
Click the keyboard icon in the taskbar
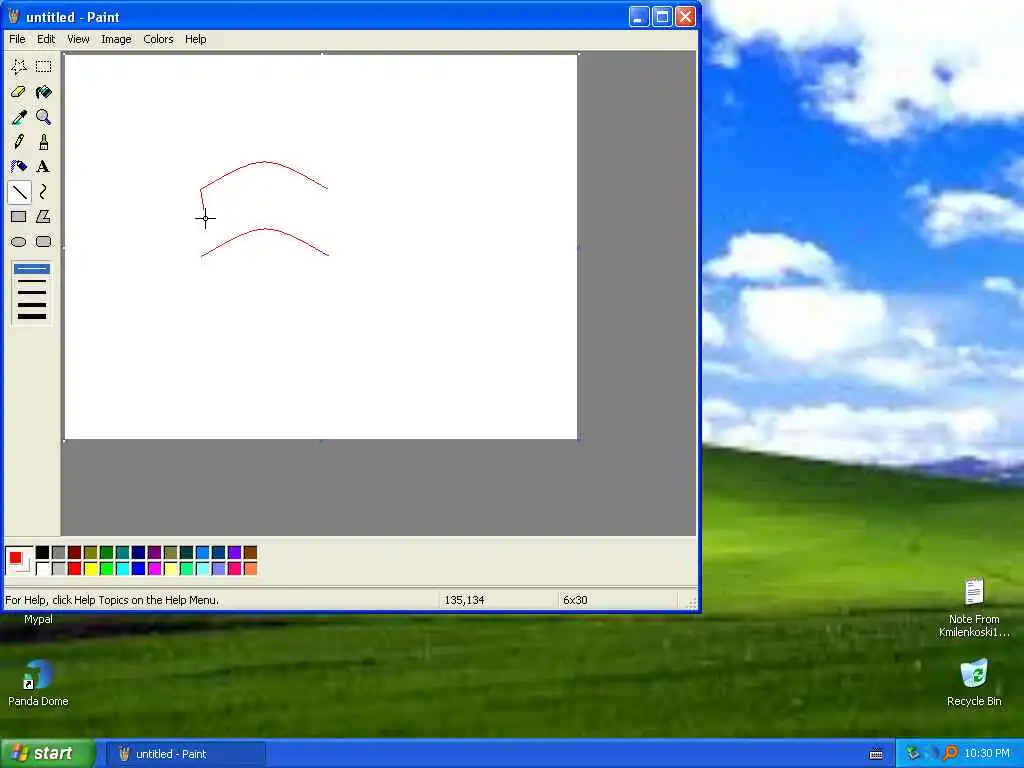pyautogui.click(x=876, y=754)
